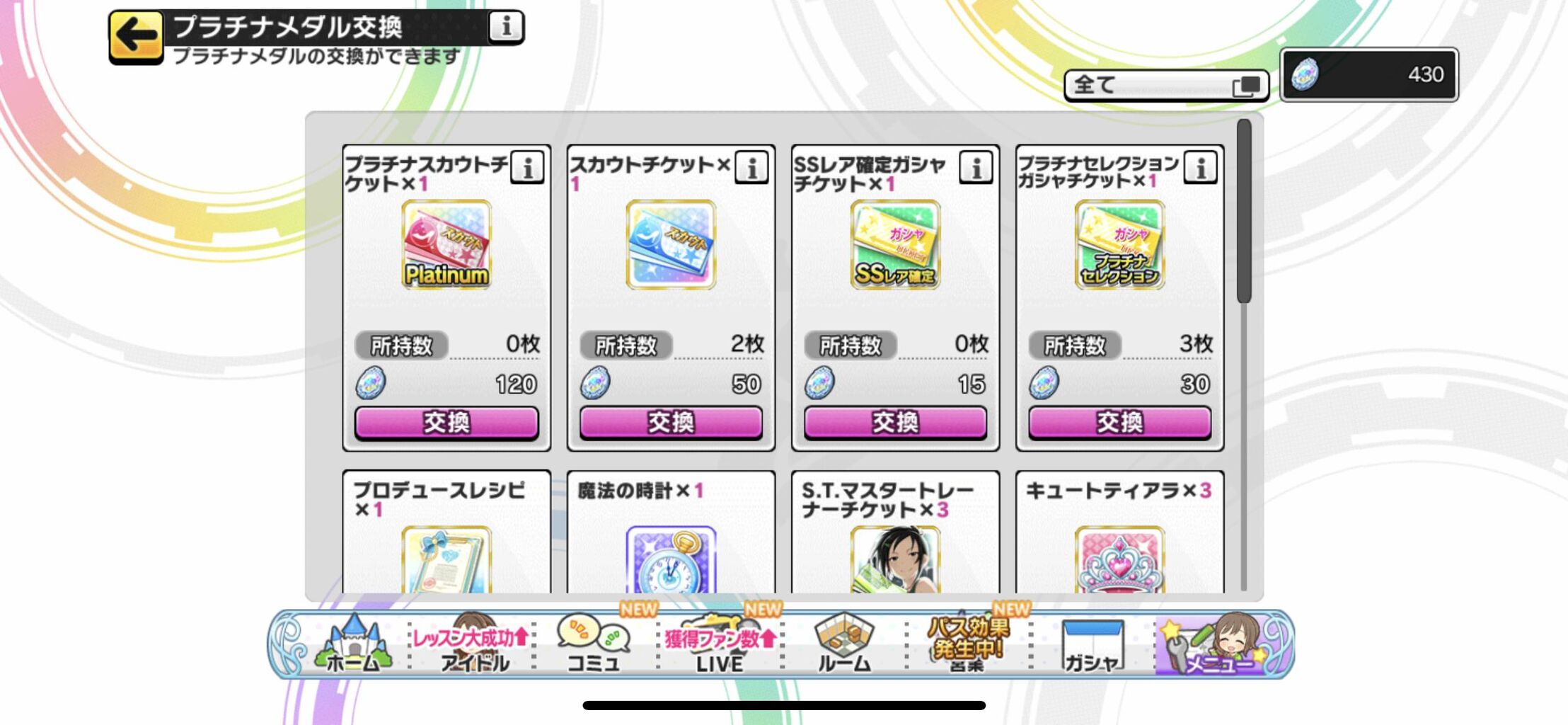Open info for スカウトチケット item
Viewport: 1568px width, 725px height.
click(x=751, y=168)
